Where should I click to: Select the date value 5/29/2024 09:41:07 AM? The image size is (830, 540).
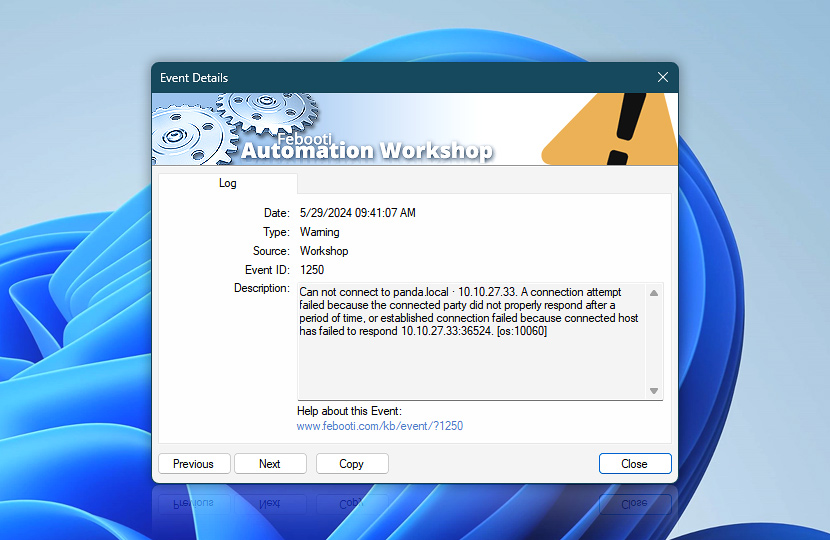point(358,213)
